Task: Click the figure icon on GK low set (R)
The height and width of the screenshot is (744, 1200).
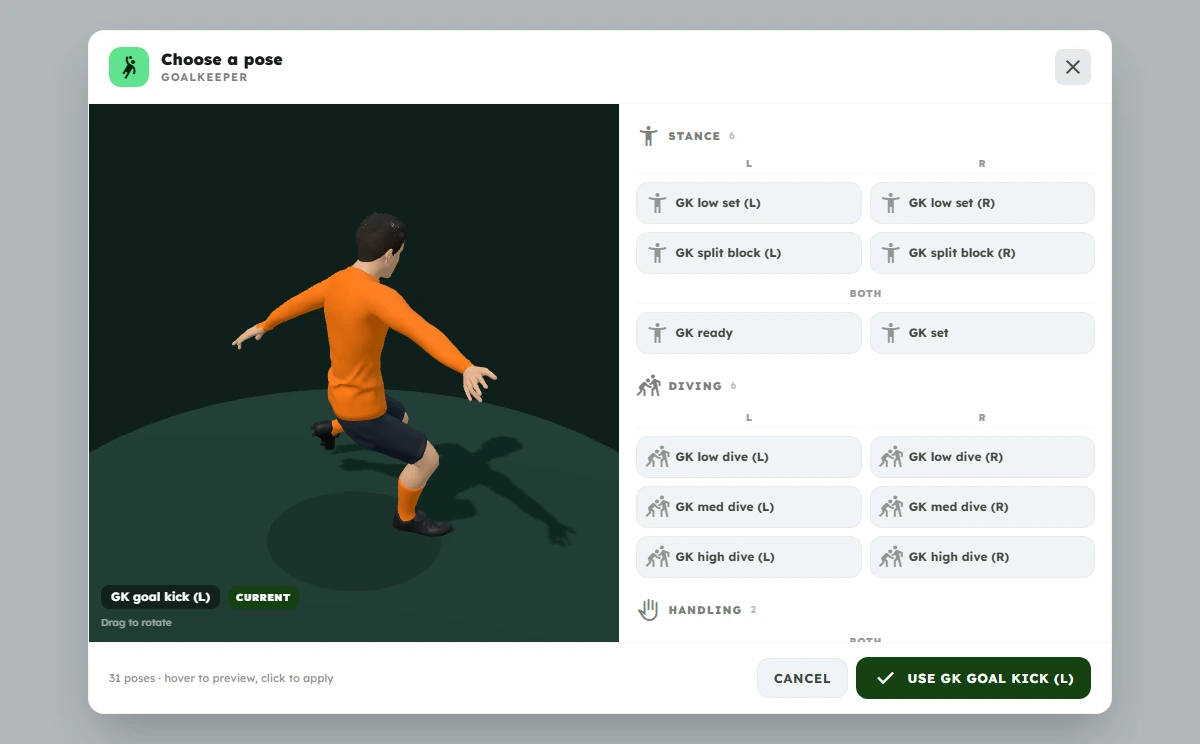Action: pos(891,203)
